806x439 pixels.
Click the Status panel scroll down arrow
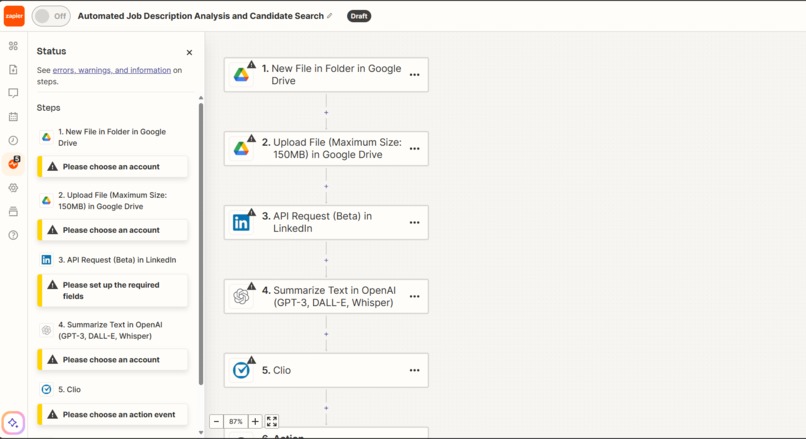click(201, 432)
